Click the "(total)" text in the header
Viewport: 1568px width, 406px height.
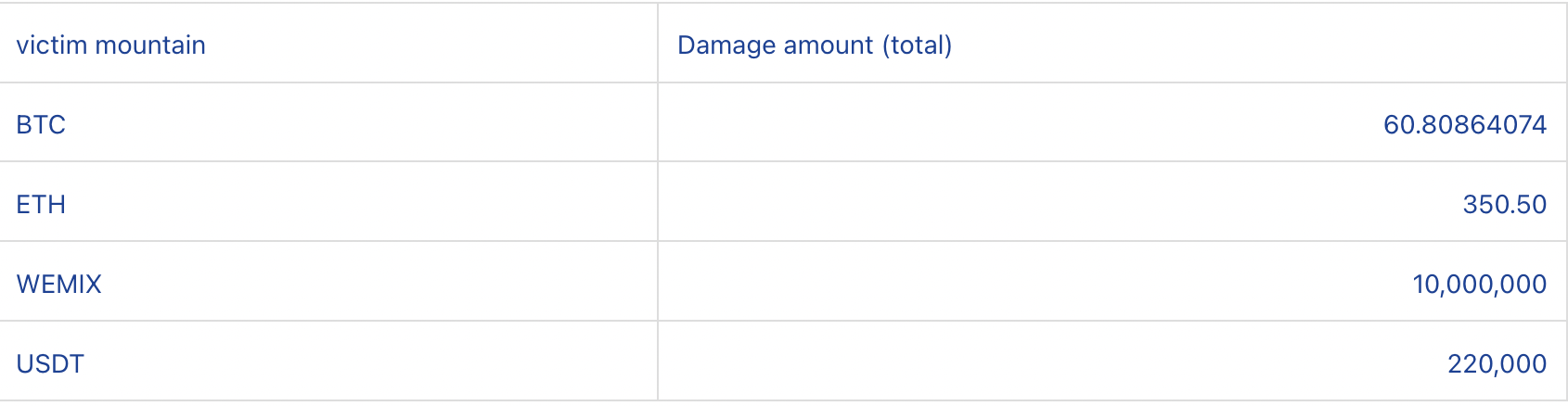pos(918,44)
